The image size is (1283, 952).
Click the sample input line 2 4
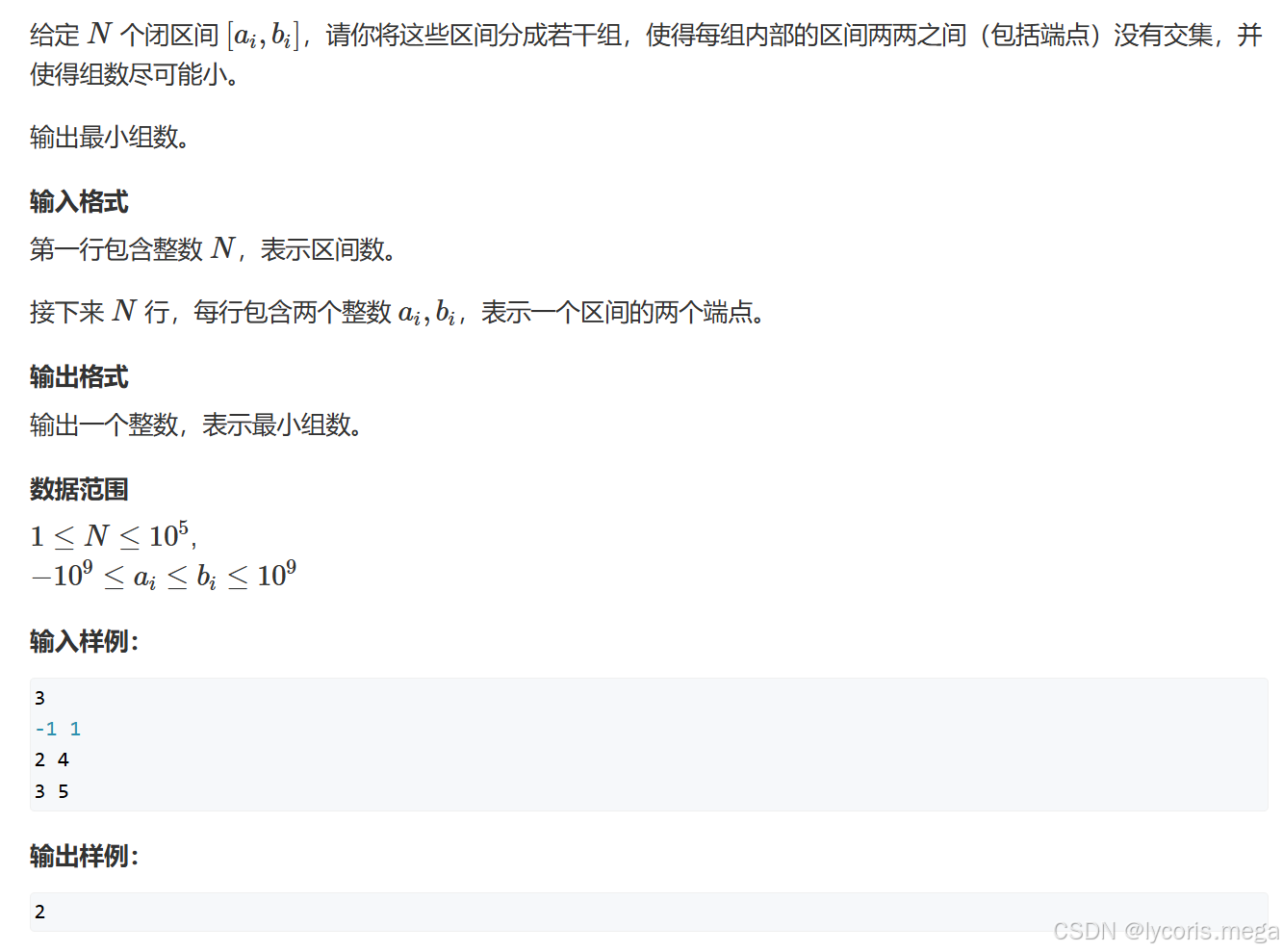pyautogui.click(x=52, y=760)
